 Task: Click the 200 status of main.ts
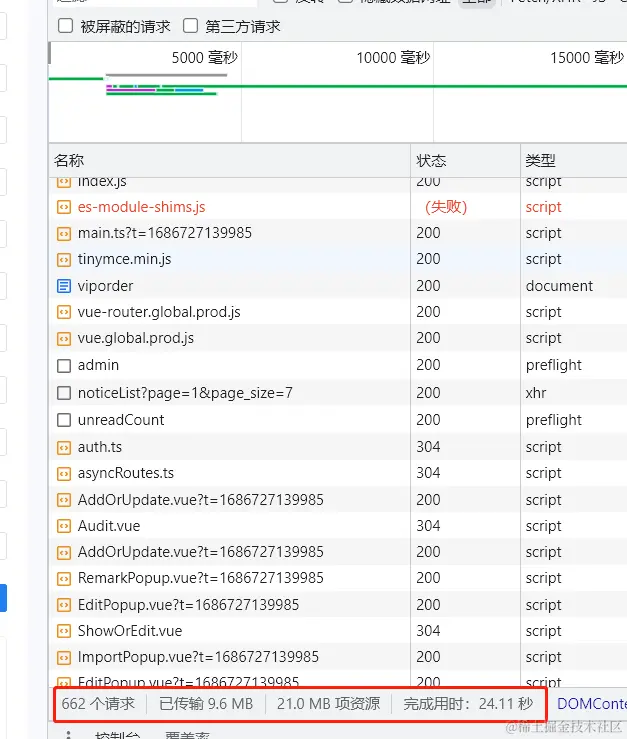[x=428, y=233]
